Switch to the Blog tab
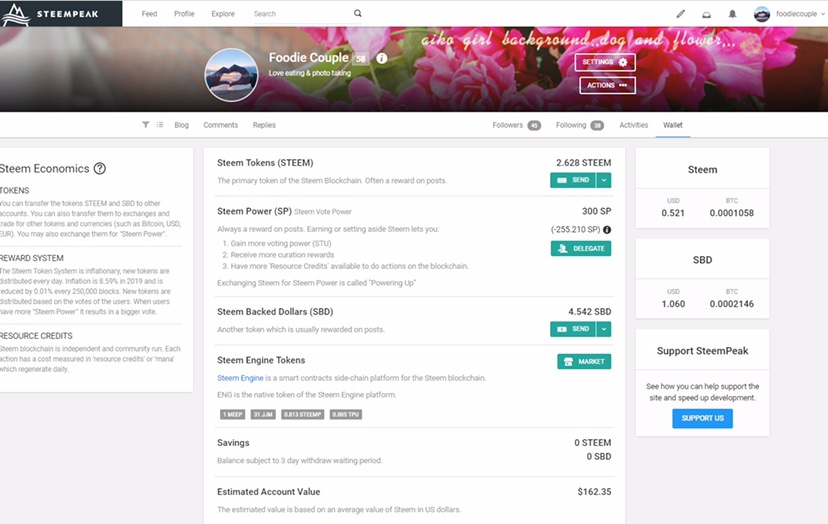This screenshot has width=828, height=524. point(181,125)
